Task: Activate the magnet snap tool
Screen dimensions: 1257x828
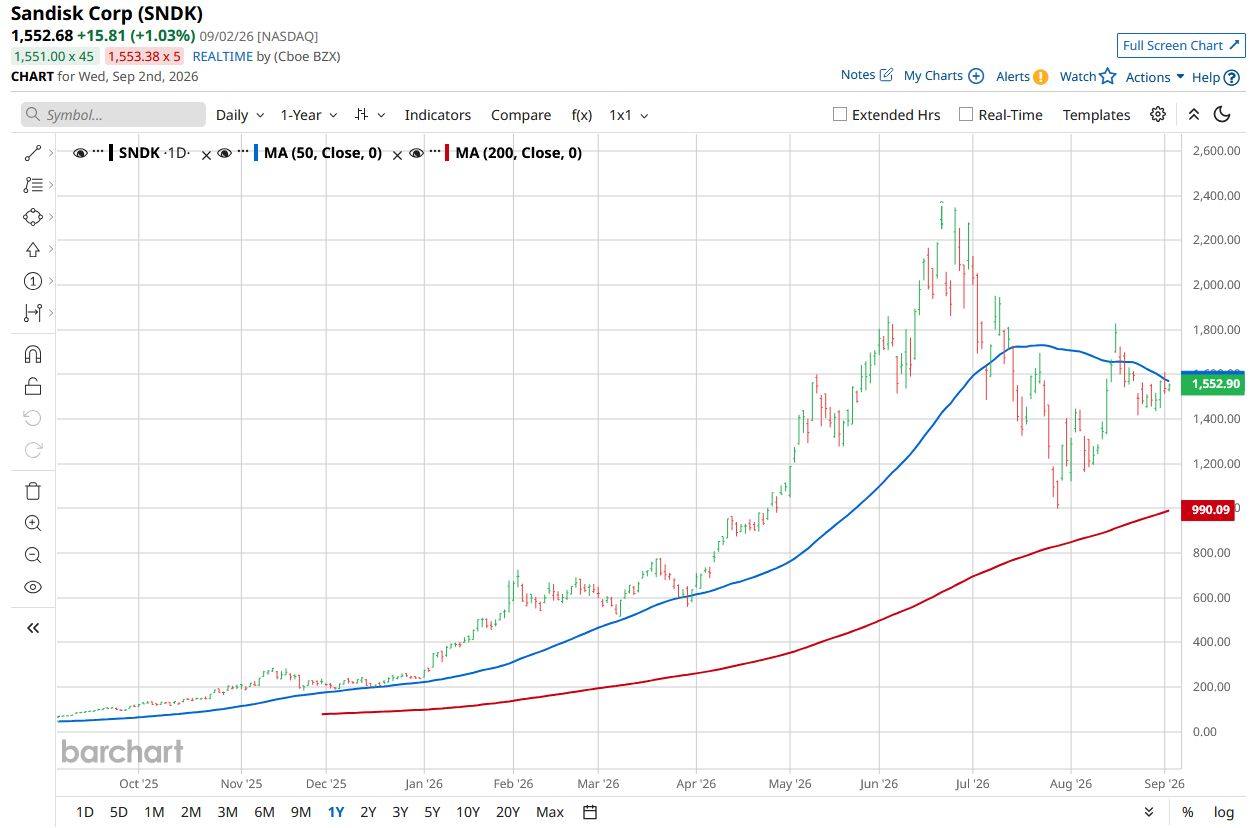Action: [33, 354]
